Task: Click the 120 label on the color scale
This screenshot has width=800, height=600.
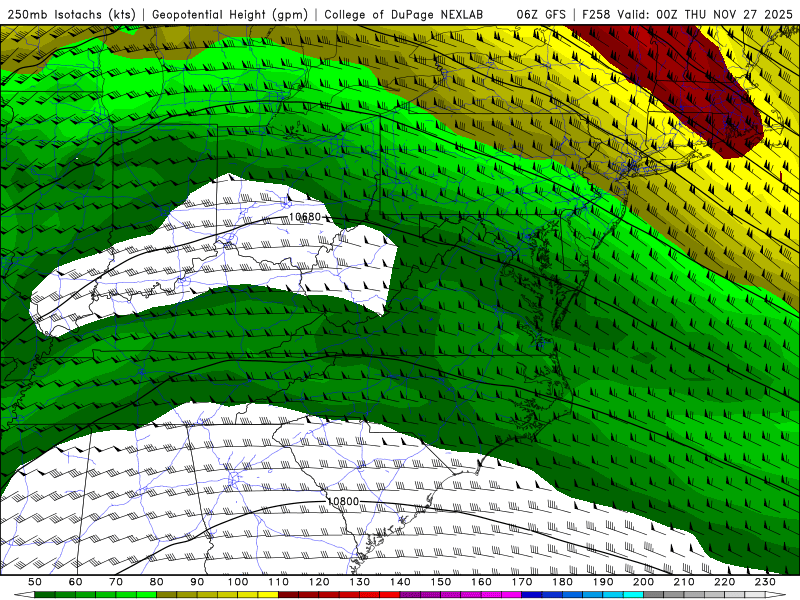Action: pos(319,582)
